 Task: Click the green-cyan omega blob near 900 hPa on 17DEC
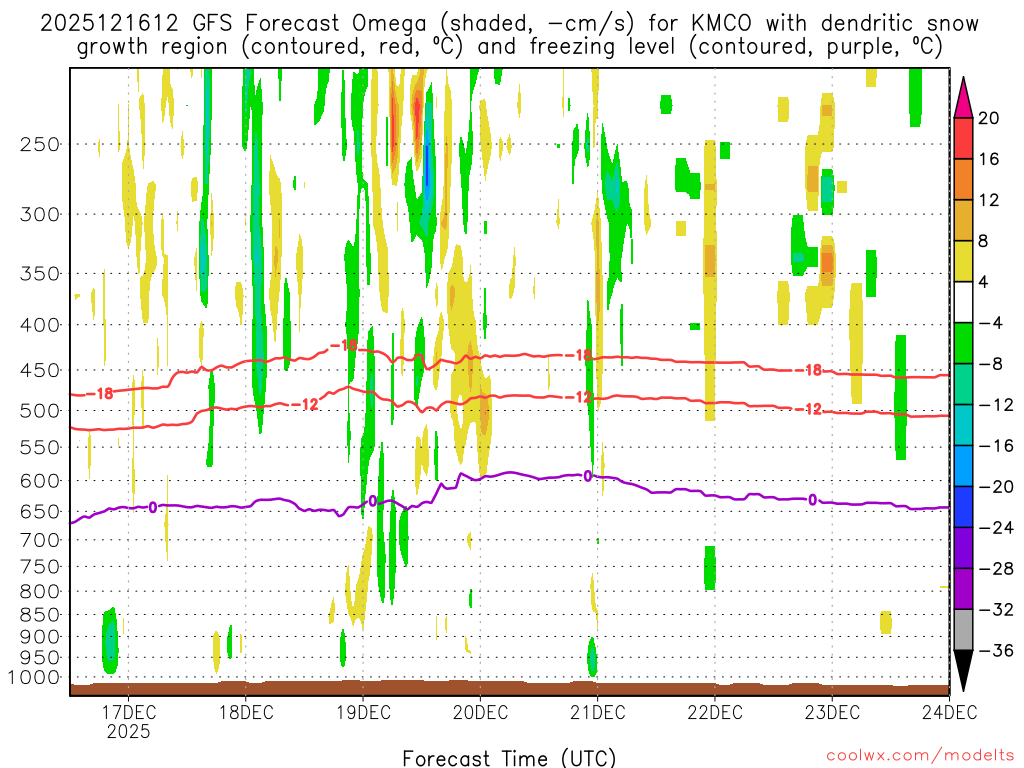click(x=110, y=641)
